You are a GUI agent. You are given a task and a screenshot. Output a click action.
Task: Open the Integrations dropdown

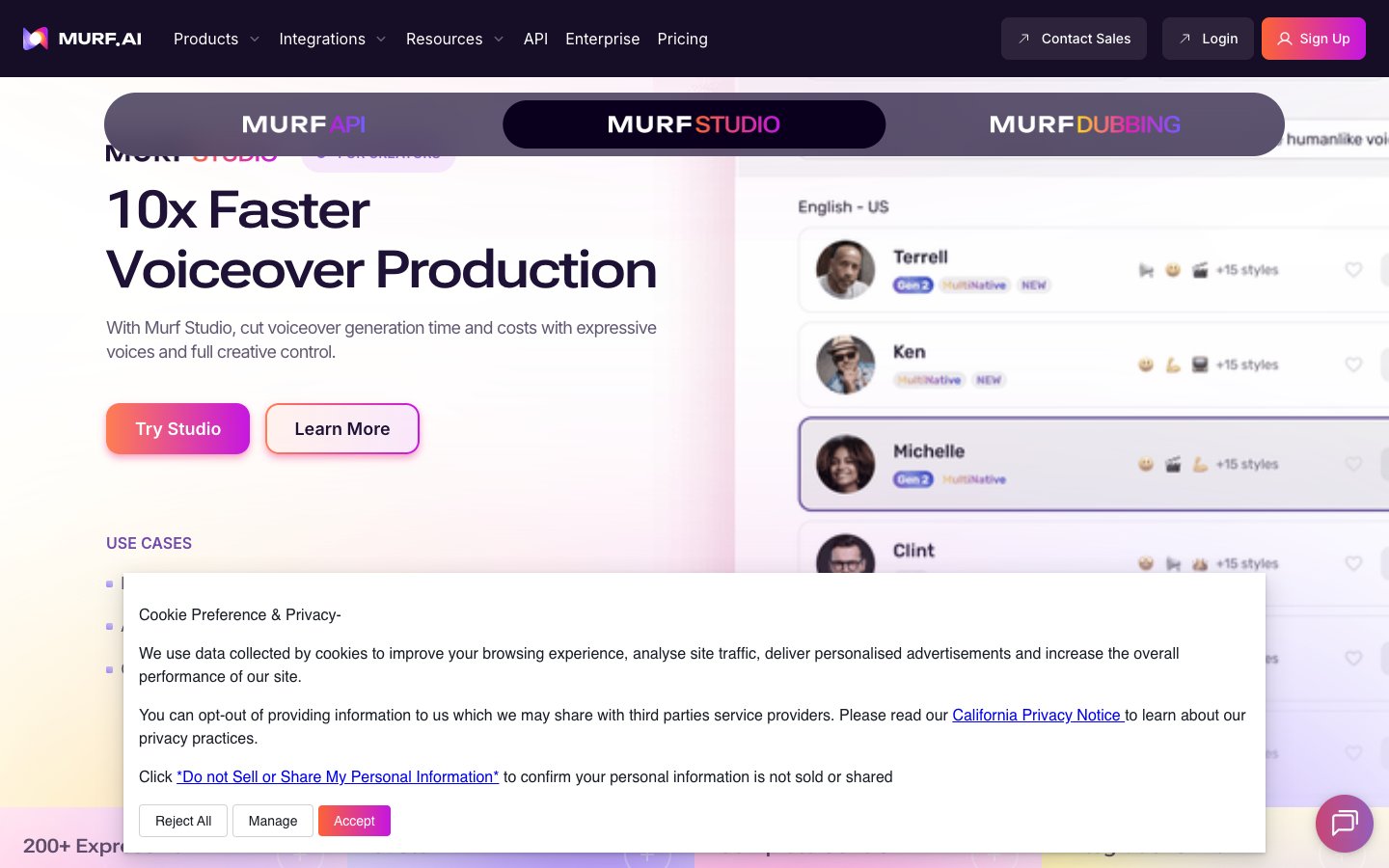tap(332, 39)
